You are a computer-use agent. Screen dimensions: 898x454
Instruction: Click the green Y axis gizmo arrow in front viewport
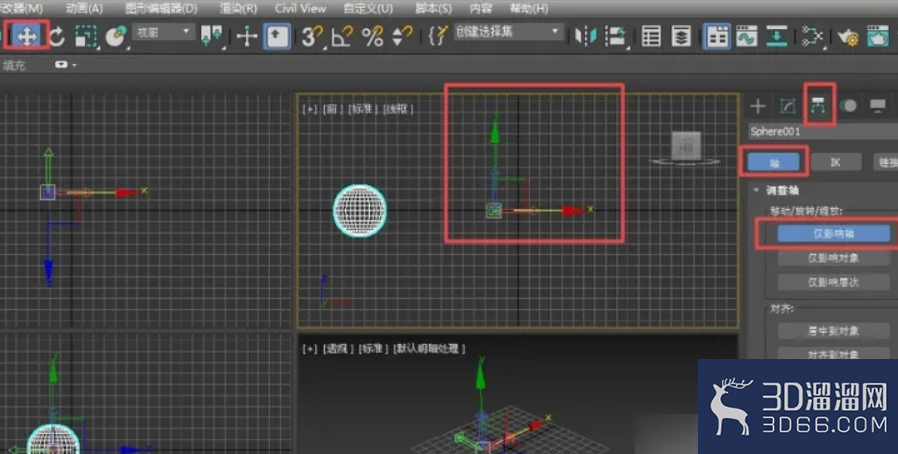[495, 132]
